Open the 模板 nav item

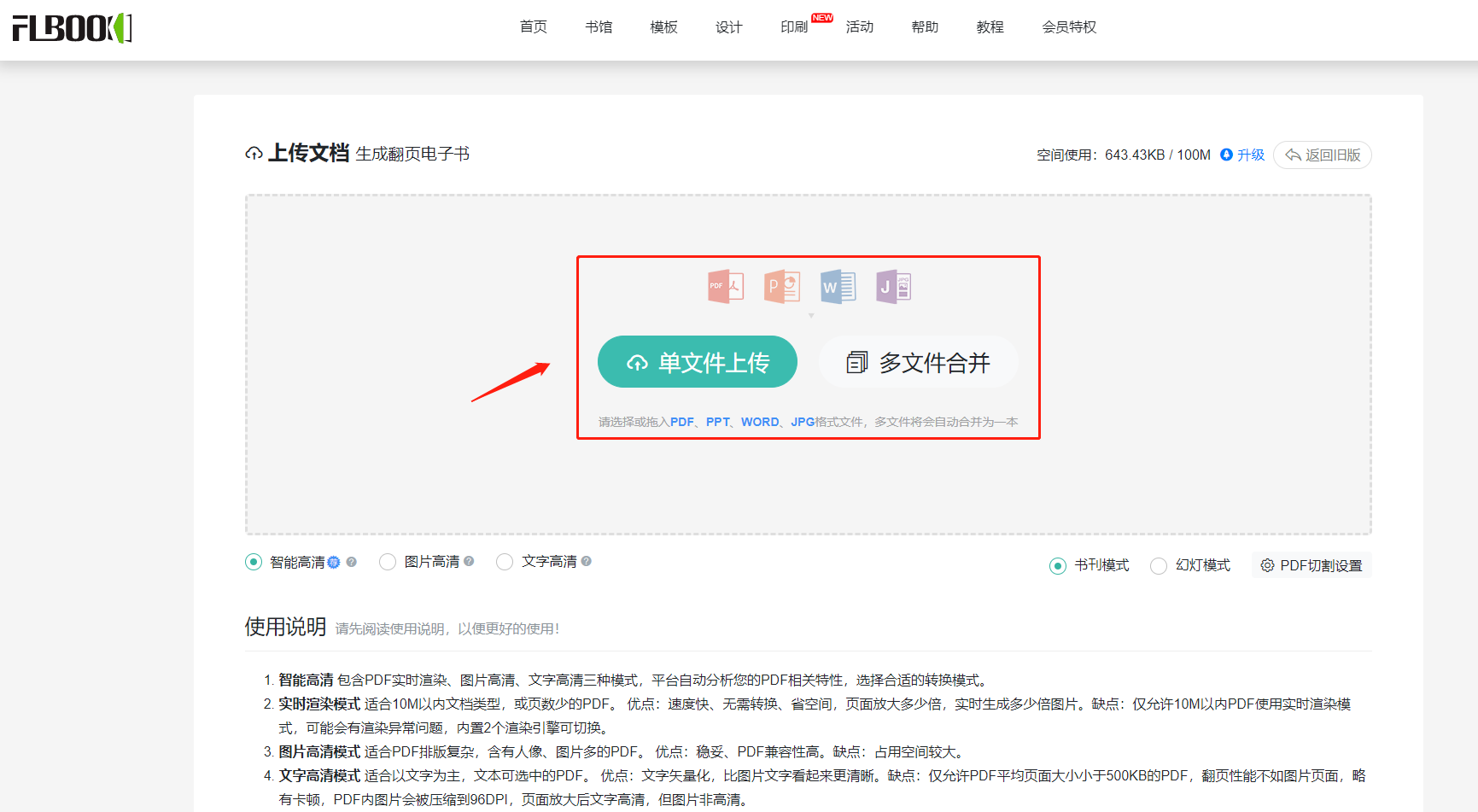click(x=663, y=27)
